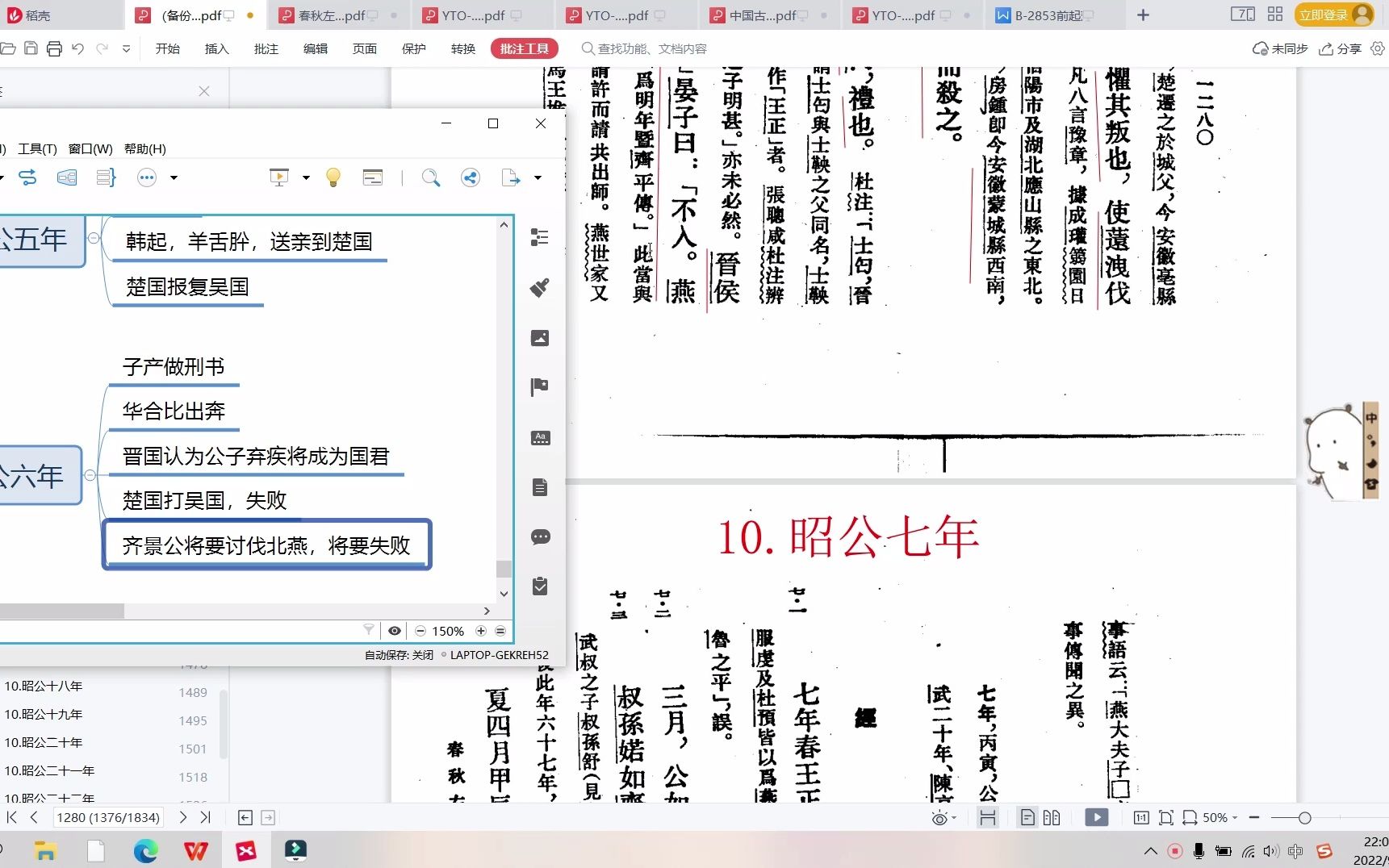Open the 工具(T) menu in XMind
This screenshot has height=868, width=1389.
click(x=37, y=148)
